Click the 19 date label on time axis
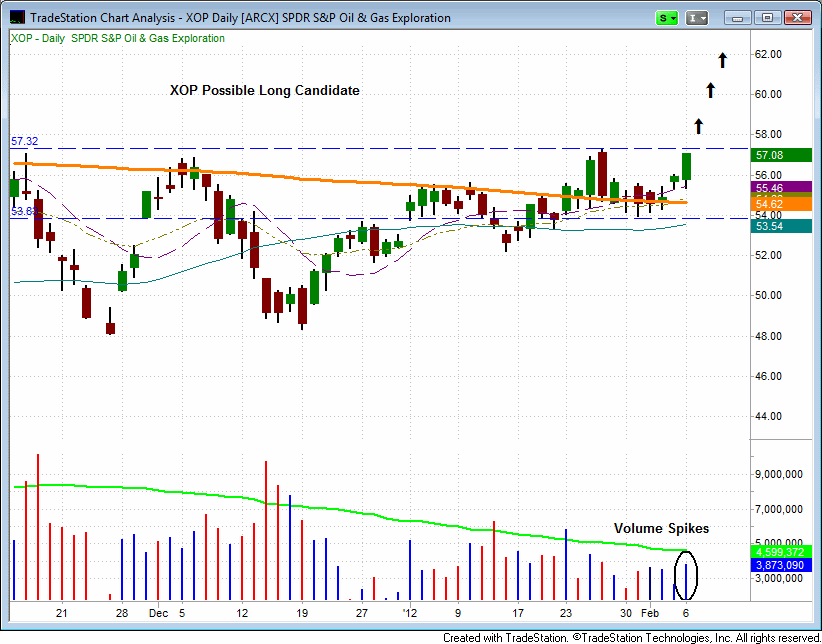This screenshot has width=822, height=644. point(301,613)
